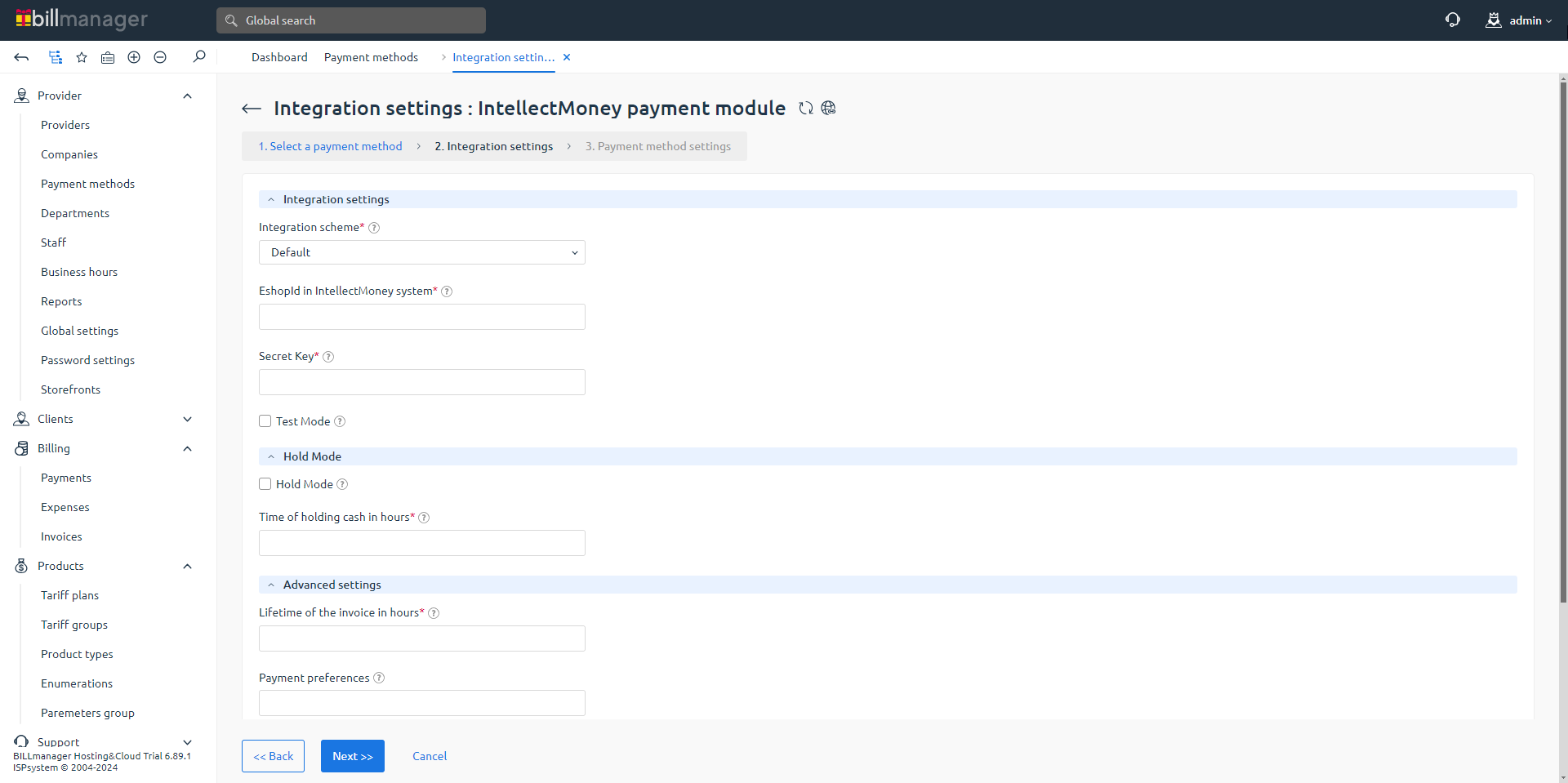Click the refresh icon beside the page title

tap(806, 109)
